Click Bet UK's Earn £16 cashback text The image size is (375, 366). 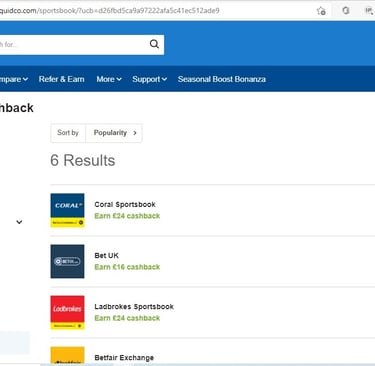127,267
